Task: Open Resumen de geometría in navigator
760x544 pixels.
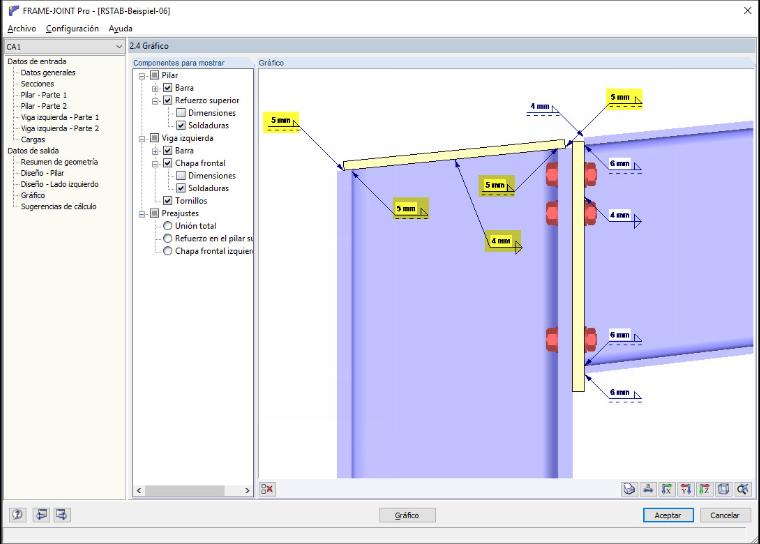Action: pyautogui.click(x=59, y=162)
